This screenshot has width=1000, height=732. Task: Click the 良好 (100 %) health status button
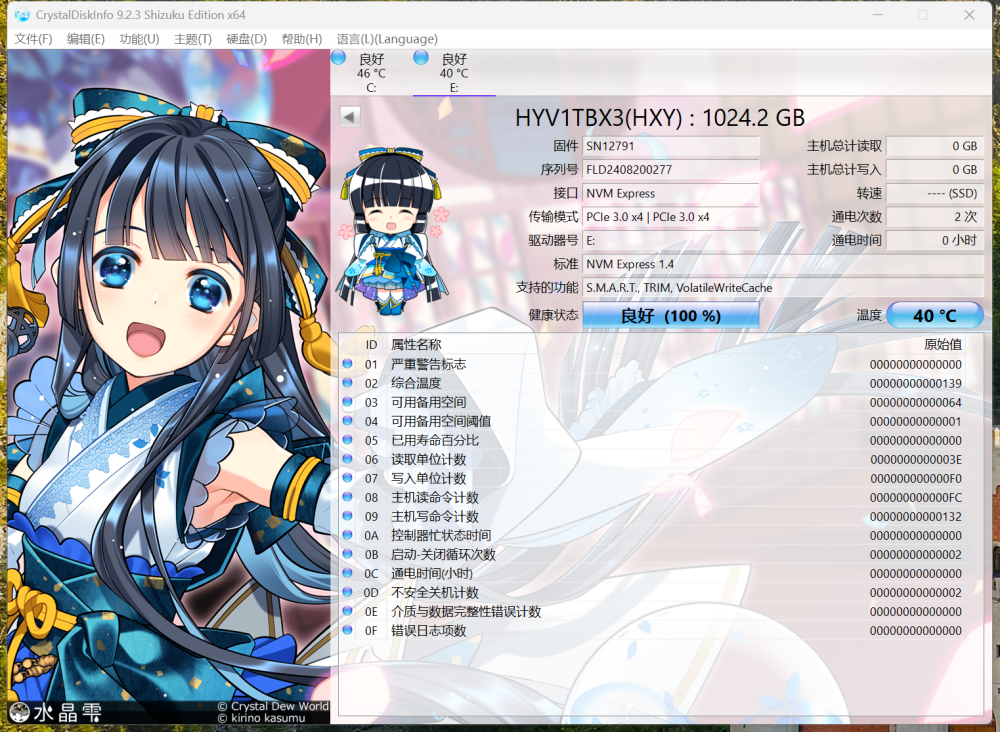coord(671,316)
